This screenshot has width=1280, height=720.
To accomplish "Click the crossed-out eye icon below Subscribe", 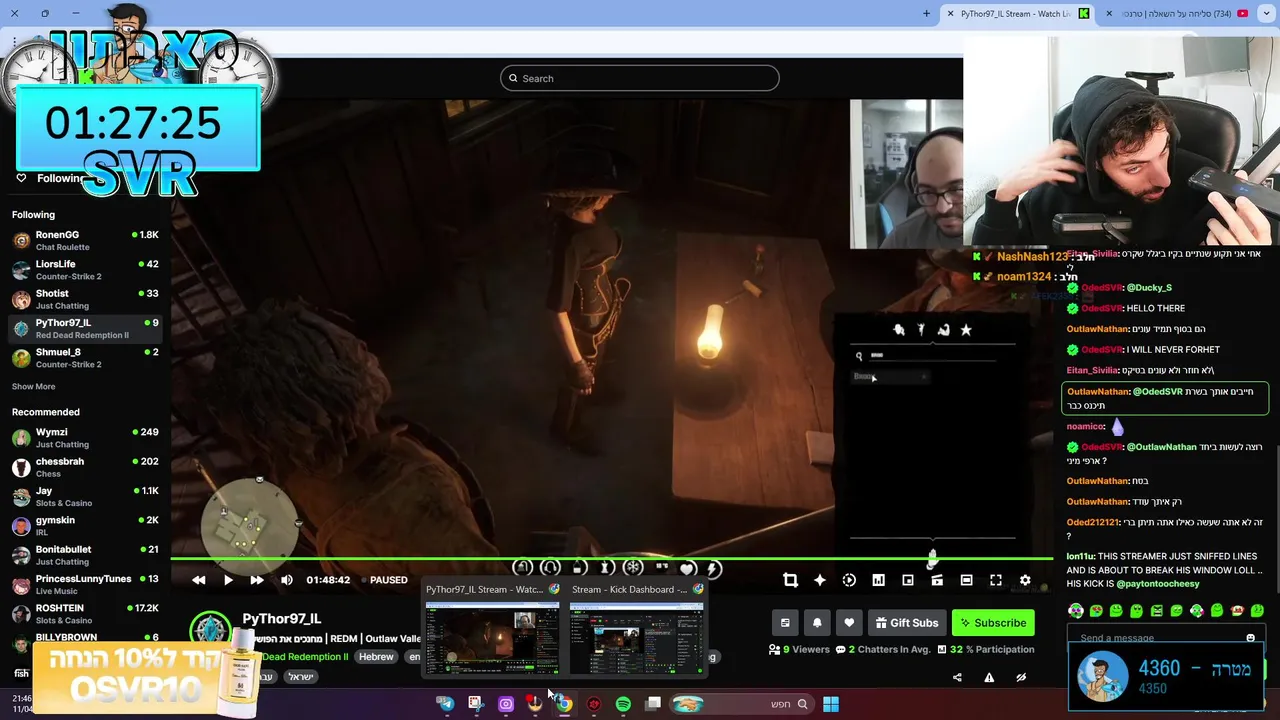I will tap(1021, 677).
